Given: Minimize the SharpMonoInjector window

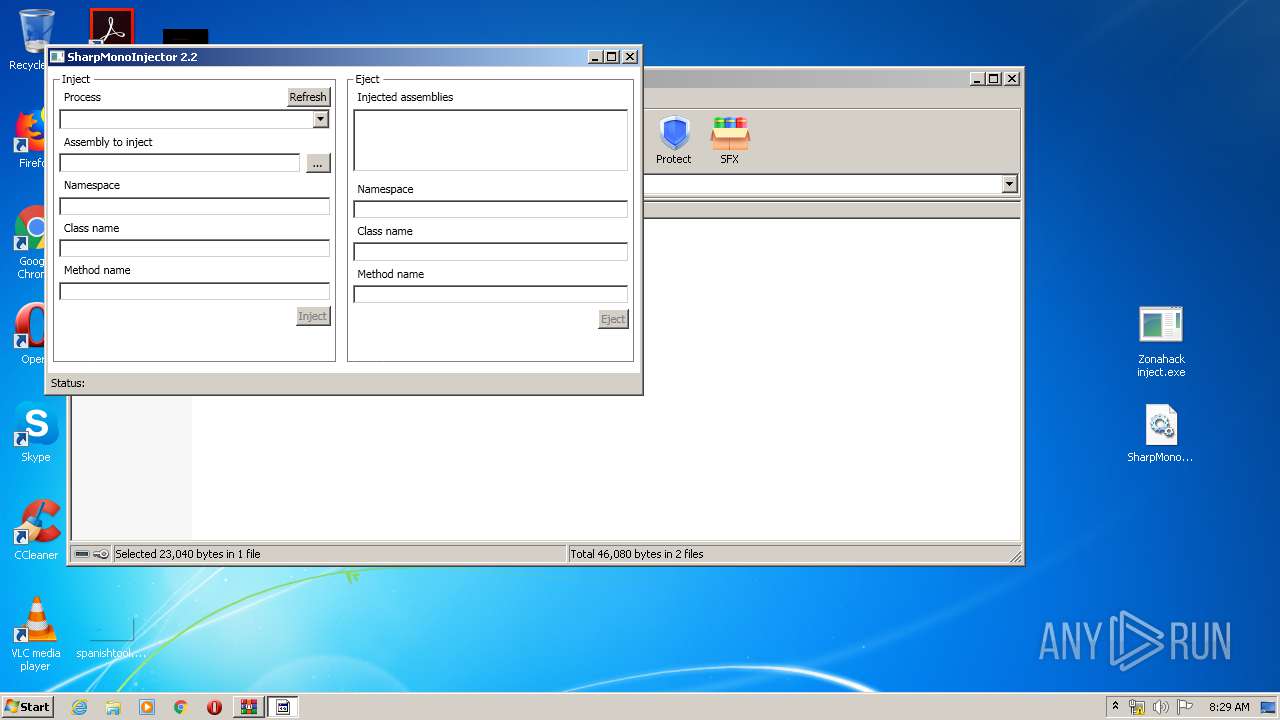Looking at the screenshot, I should click(x=595, y=57).
